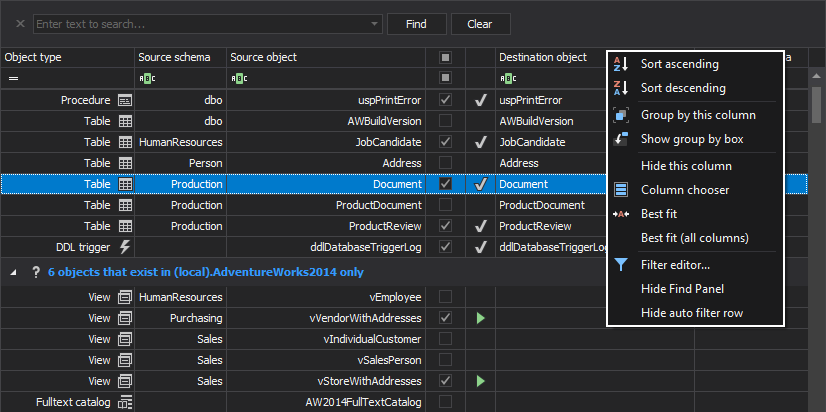The image size is (826, 412).
Task: Open the search text dropdown arrow
Action: click(375, 24)
